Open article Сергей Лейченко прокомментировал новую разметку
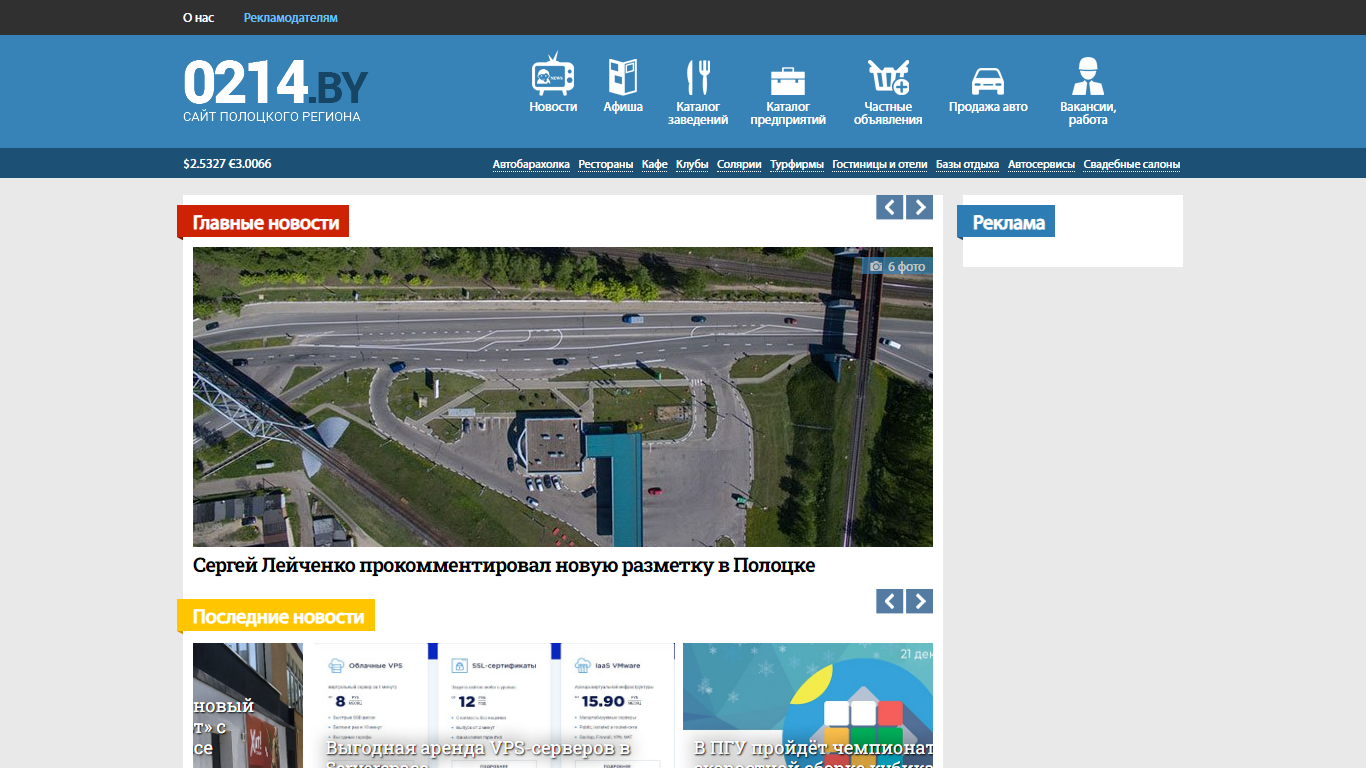This screenshot has width=1366, height=768. [x=504, y=565]
